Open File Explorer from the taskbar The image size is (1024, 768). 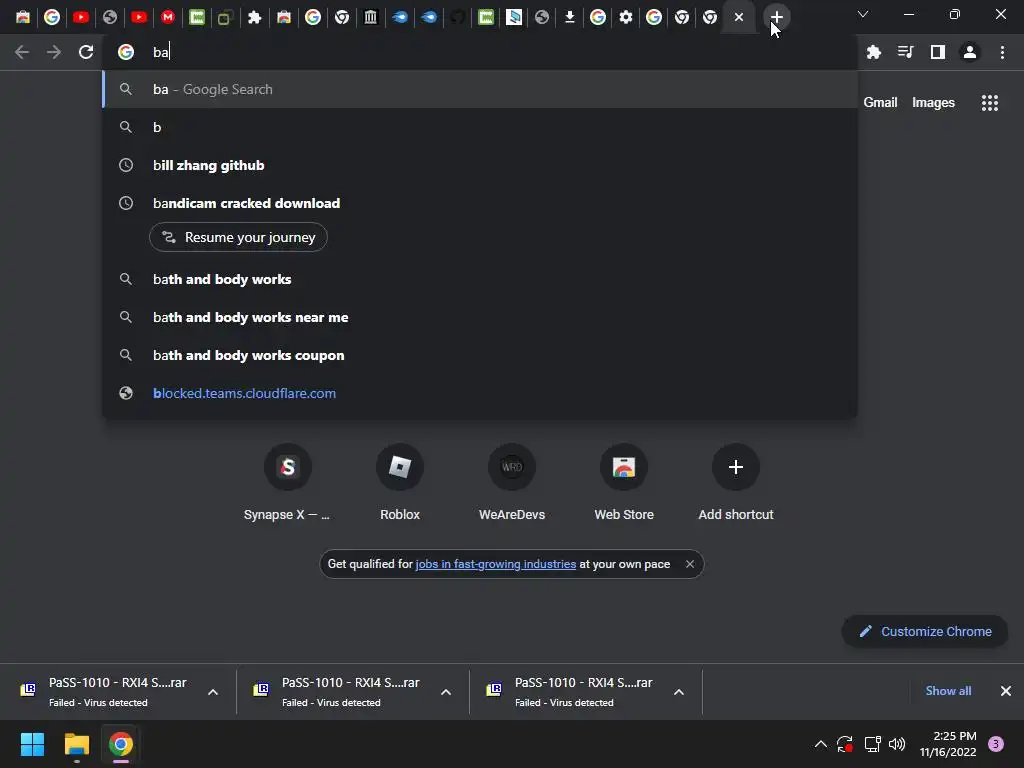pyautogui.click(x=76, y=744)
